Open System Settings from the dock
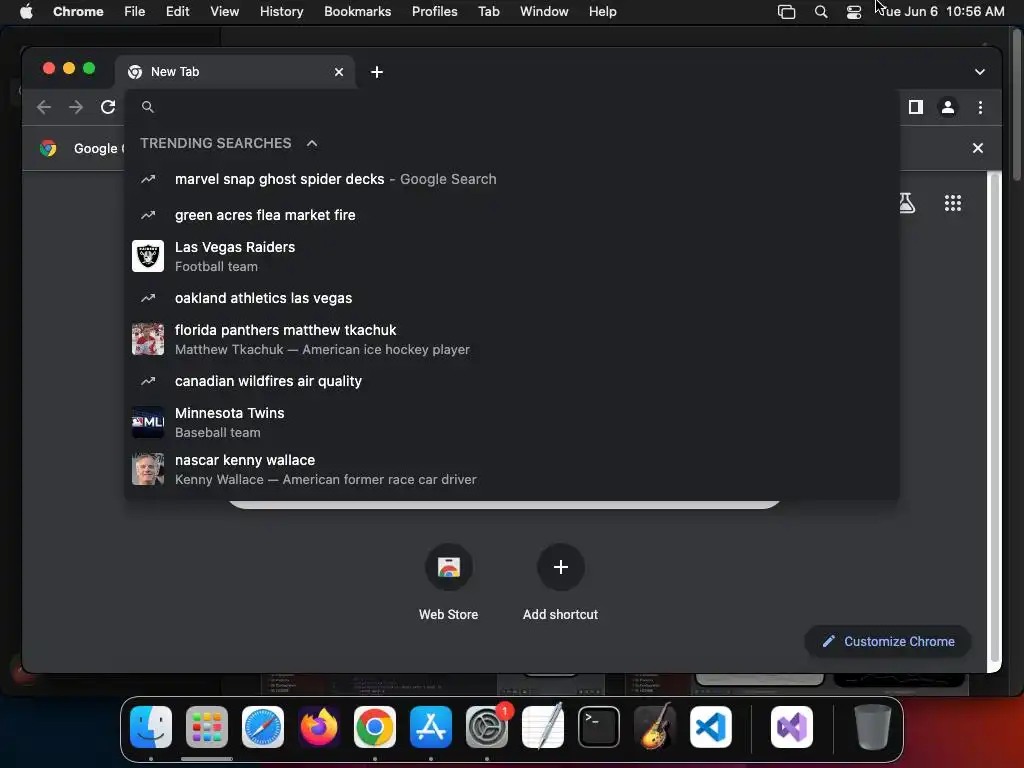 (487, 727)
